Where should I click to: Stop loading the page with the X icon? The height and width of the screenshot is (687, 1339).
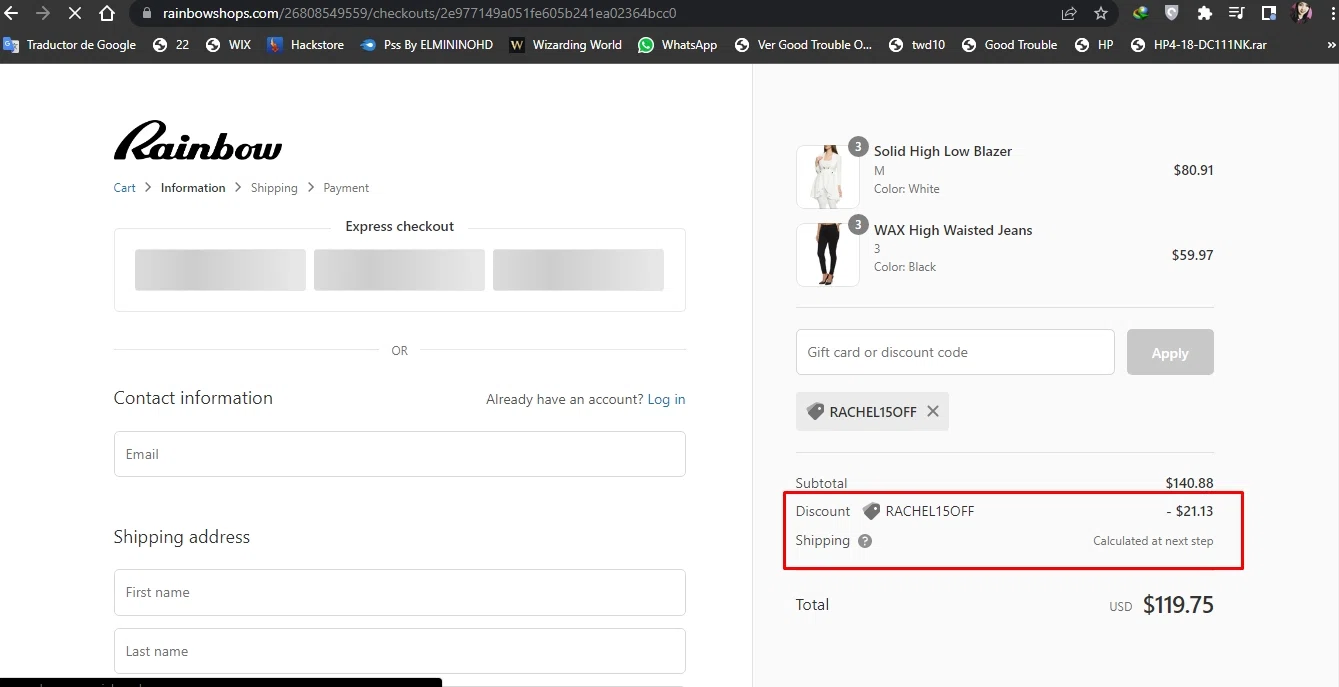(x=75, y=14)
